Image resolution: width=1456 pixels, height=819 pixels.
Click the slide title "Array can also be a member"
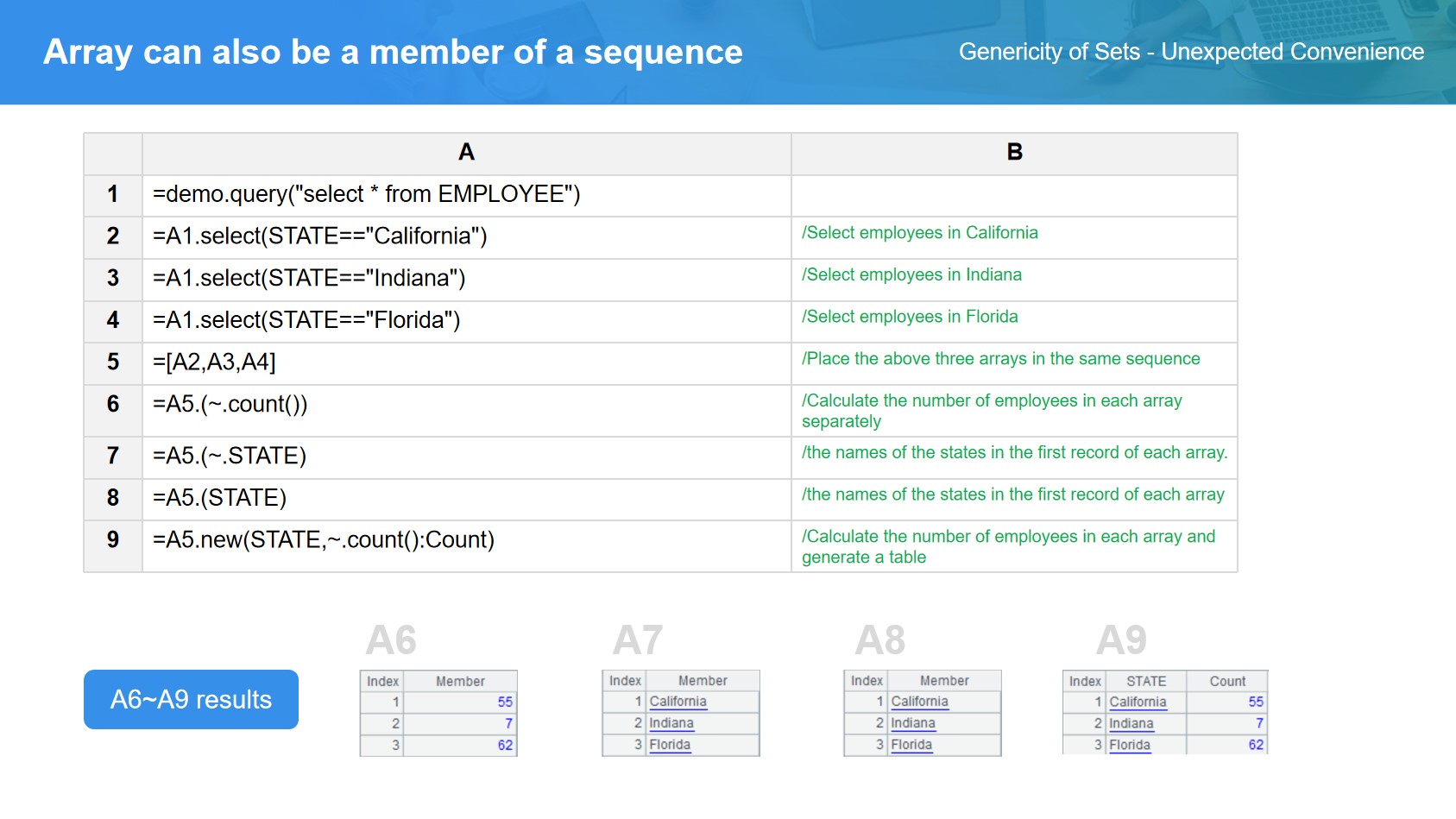(x=393, y=52)
